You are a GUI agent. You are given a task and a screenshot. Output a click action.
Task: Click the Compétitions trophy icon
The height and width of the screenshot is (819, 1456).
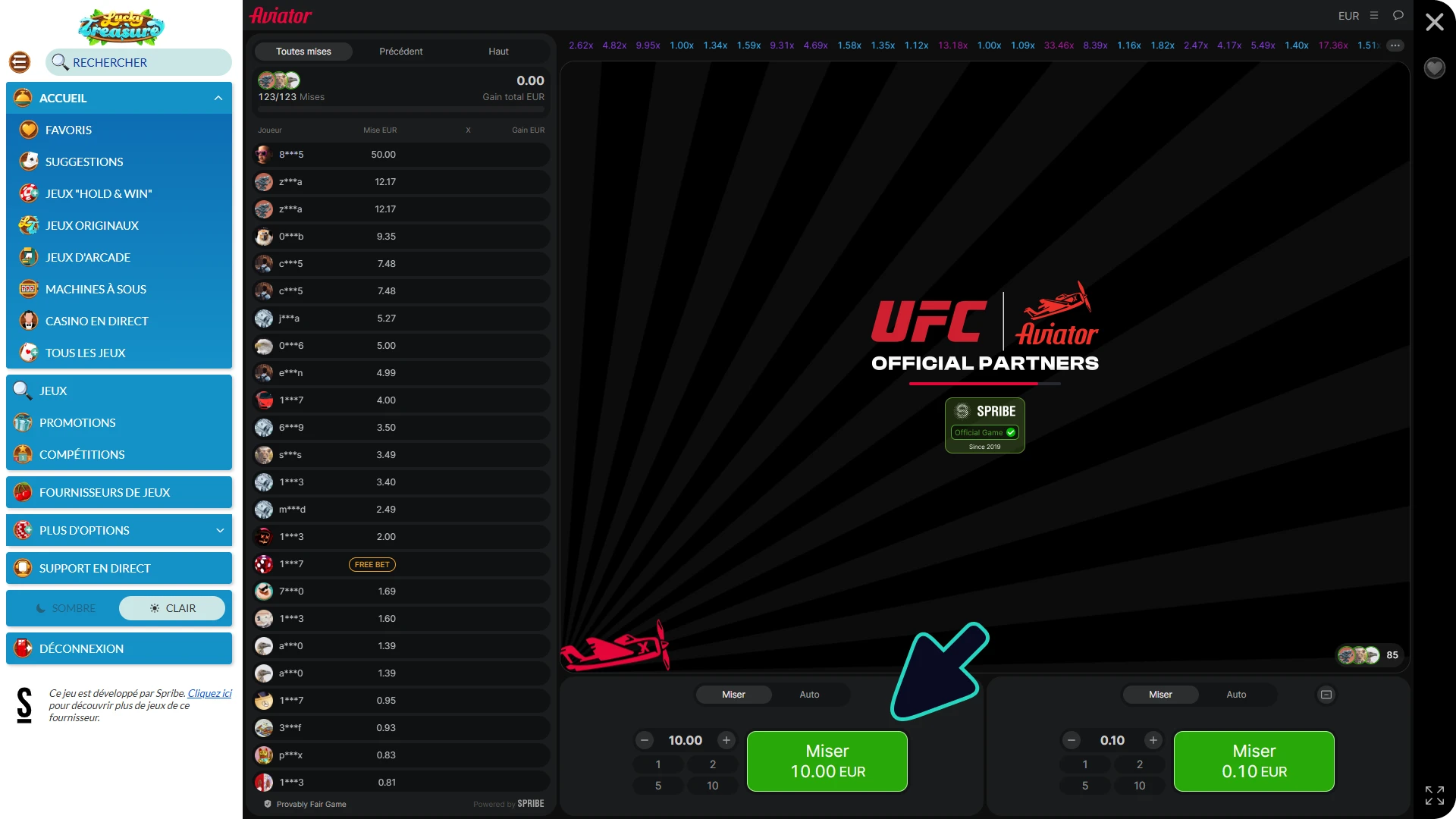23,454
